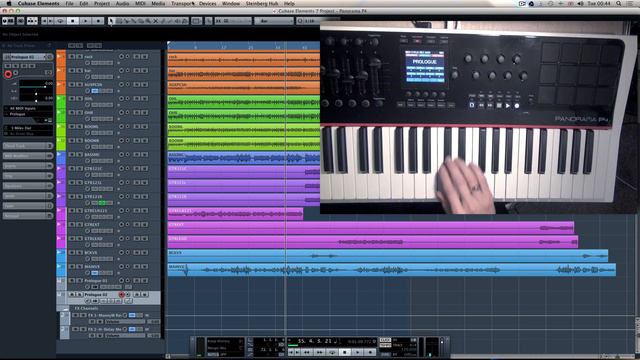
Task: Toggle the CLICK metronome button
Action: coord(385,340)
